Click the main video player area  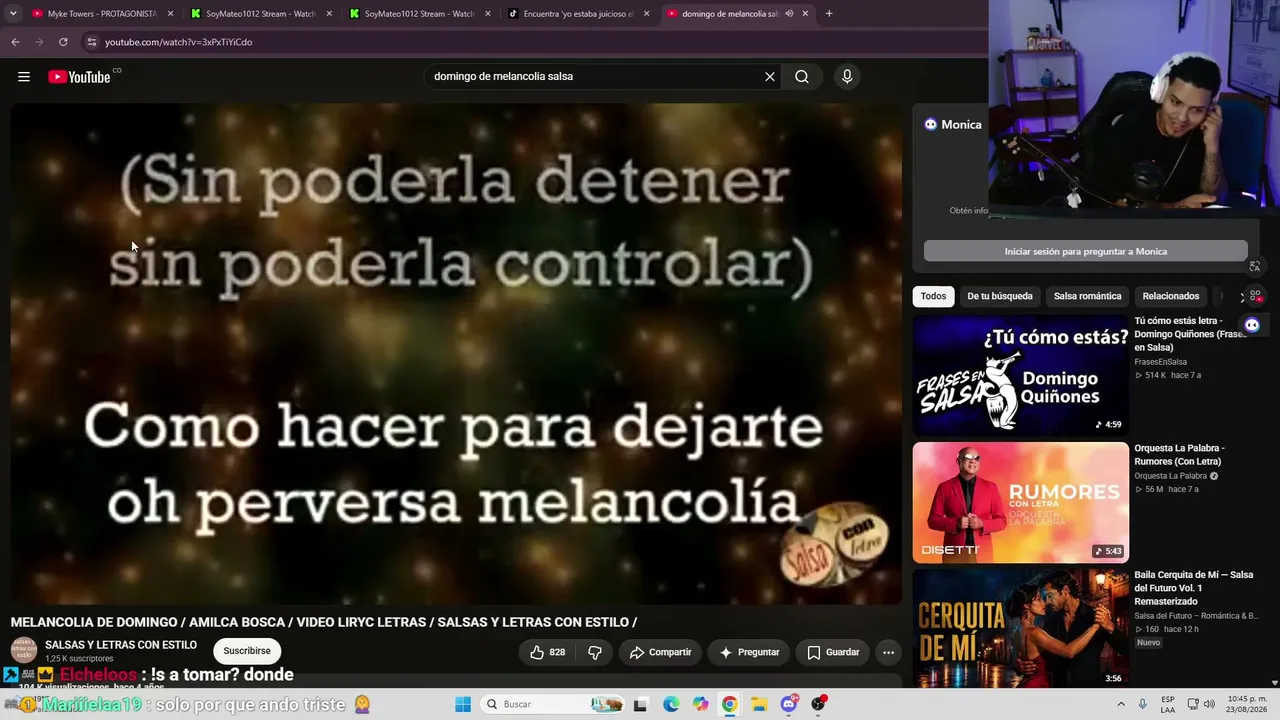456,354
